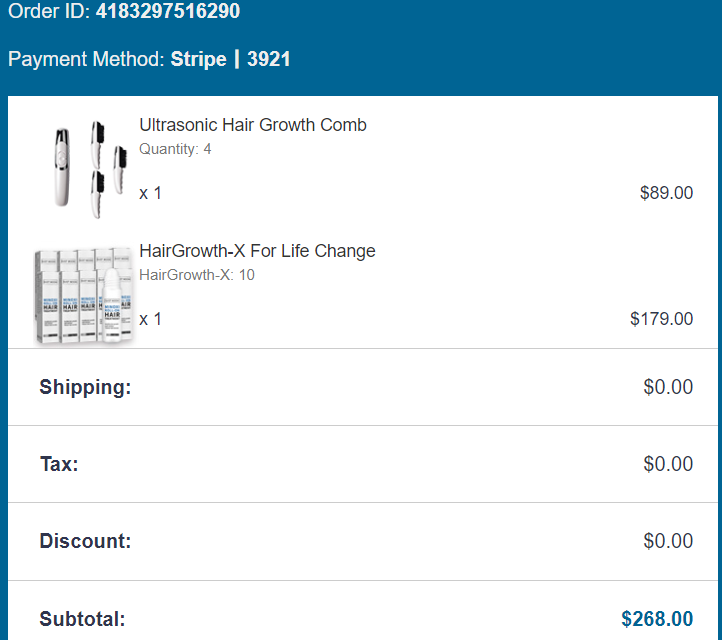The image size is (722, 640).
Task: Click the Payment Method label
Action: [86, 59]
